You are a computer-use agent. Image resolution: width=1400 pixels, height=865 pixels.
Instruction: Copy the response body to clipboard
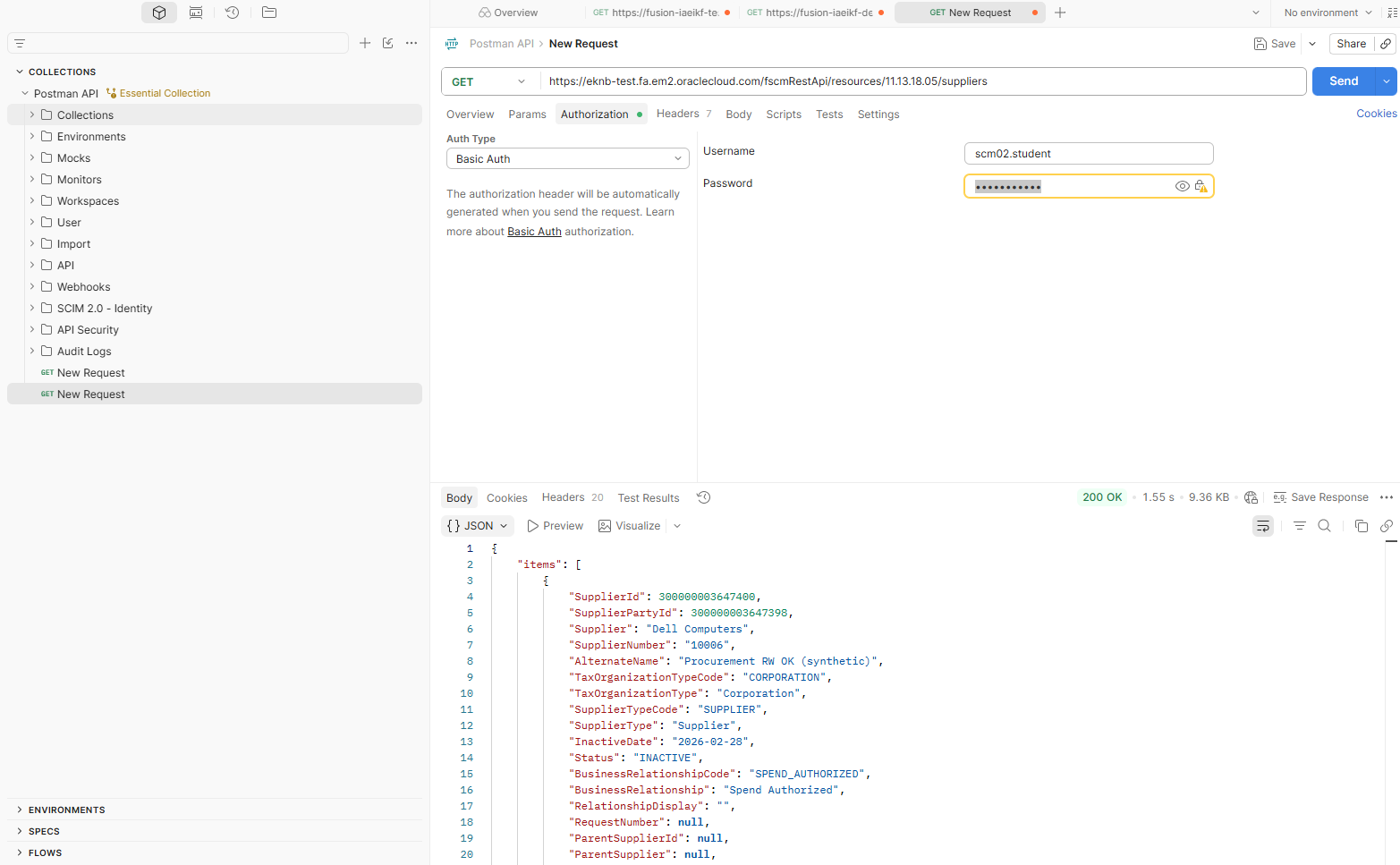pyautogui.click(x=1362, y=526)
